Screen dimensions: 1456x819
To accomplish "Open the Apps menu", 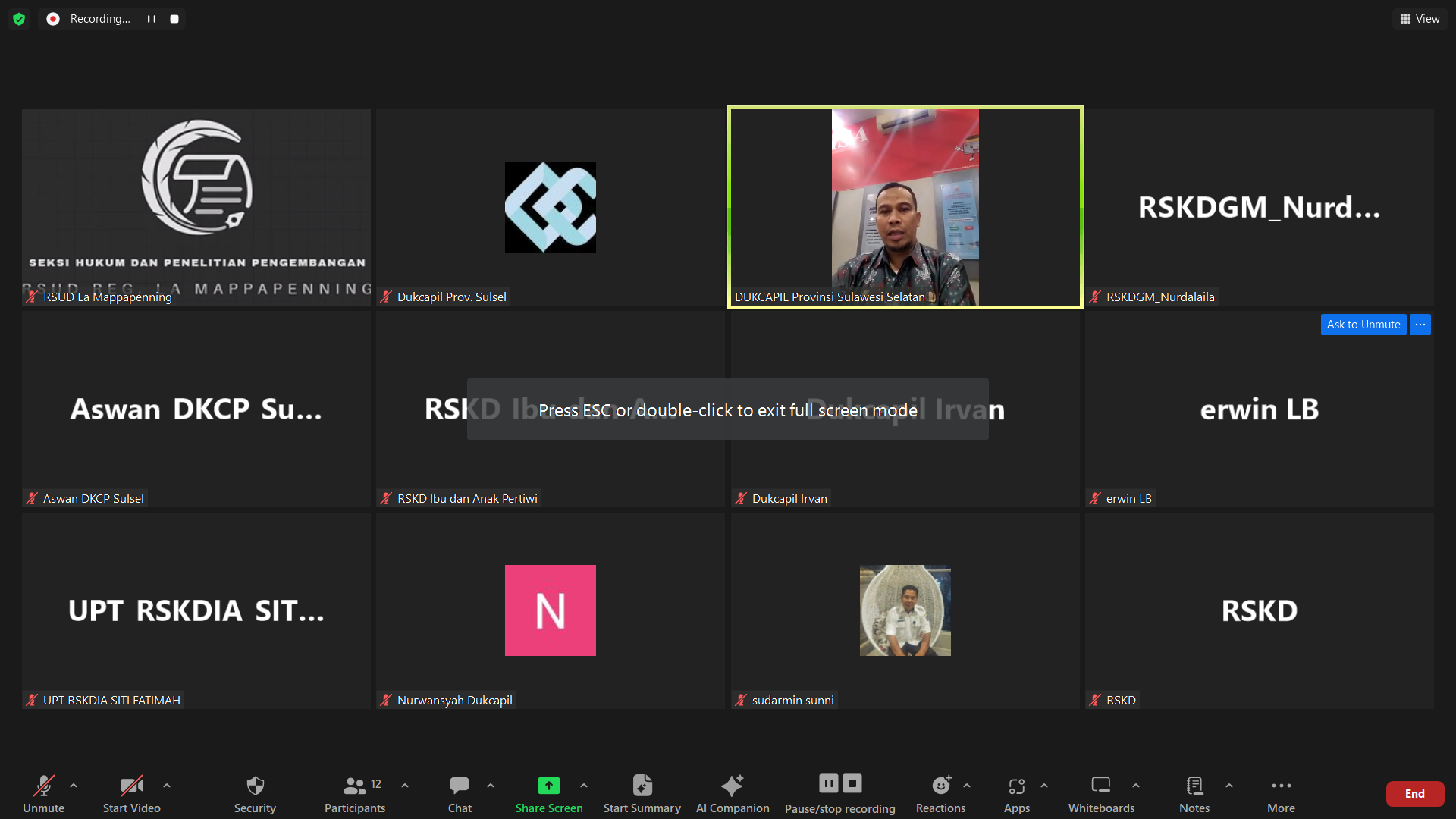I will [x=1017, y=793].
